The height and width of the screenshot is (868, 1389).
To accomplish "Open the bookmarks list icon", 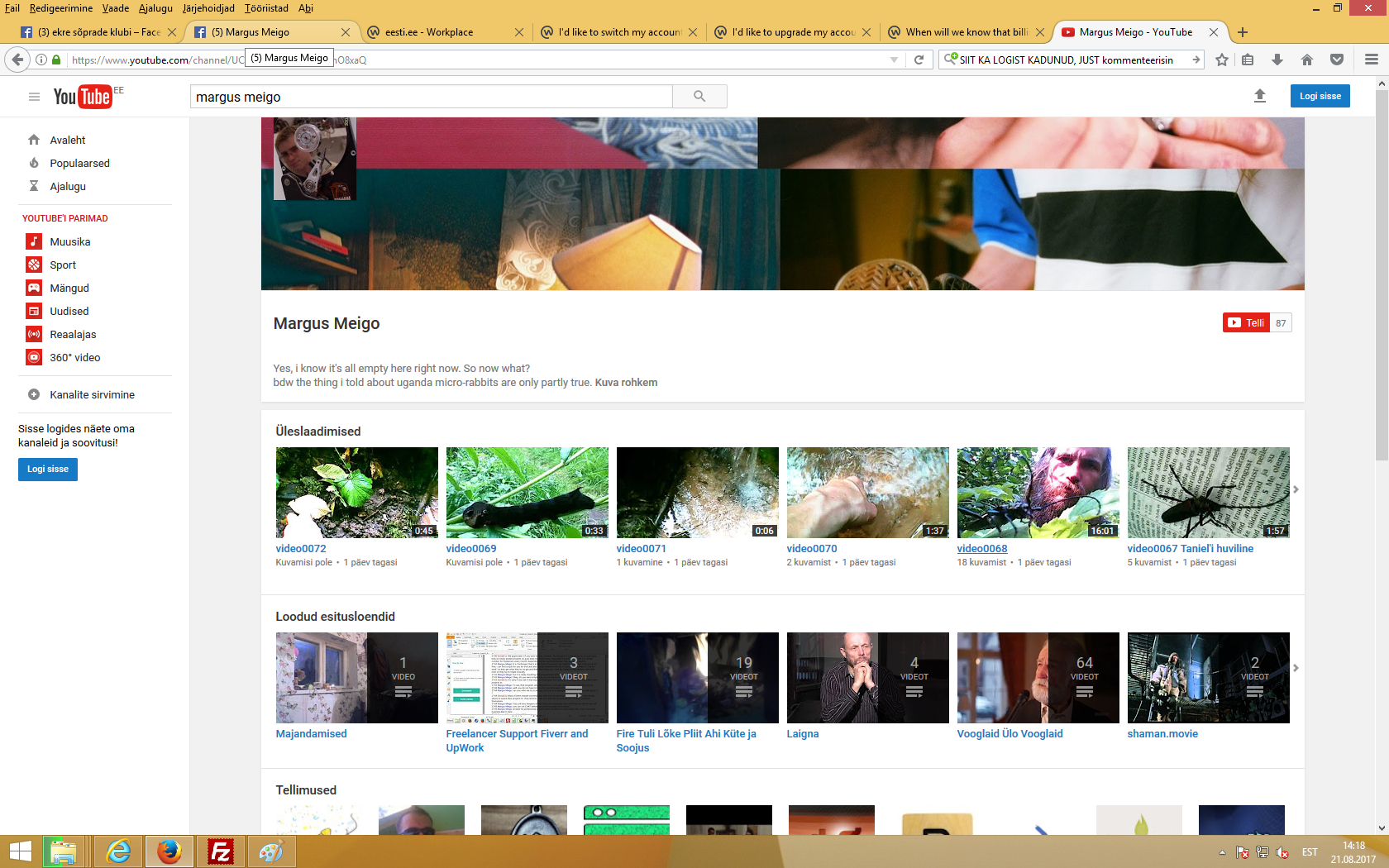I will coord(1248,60).
